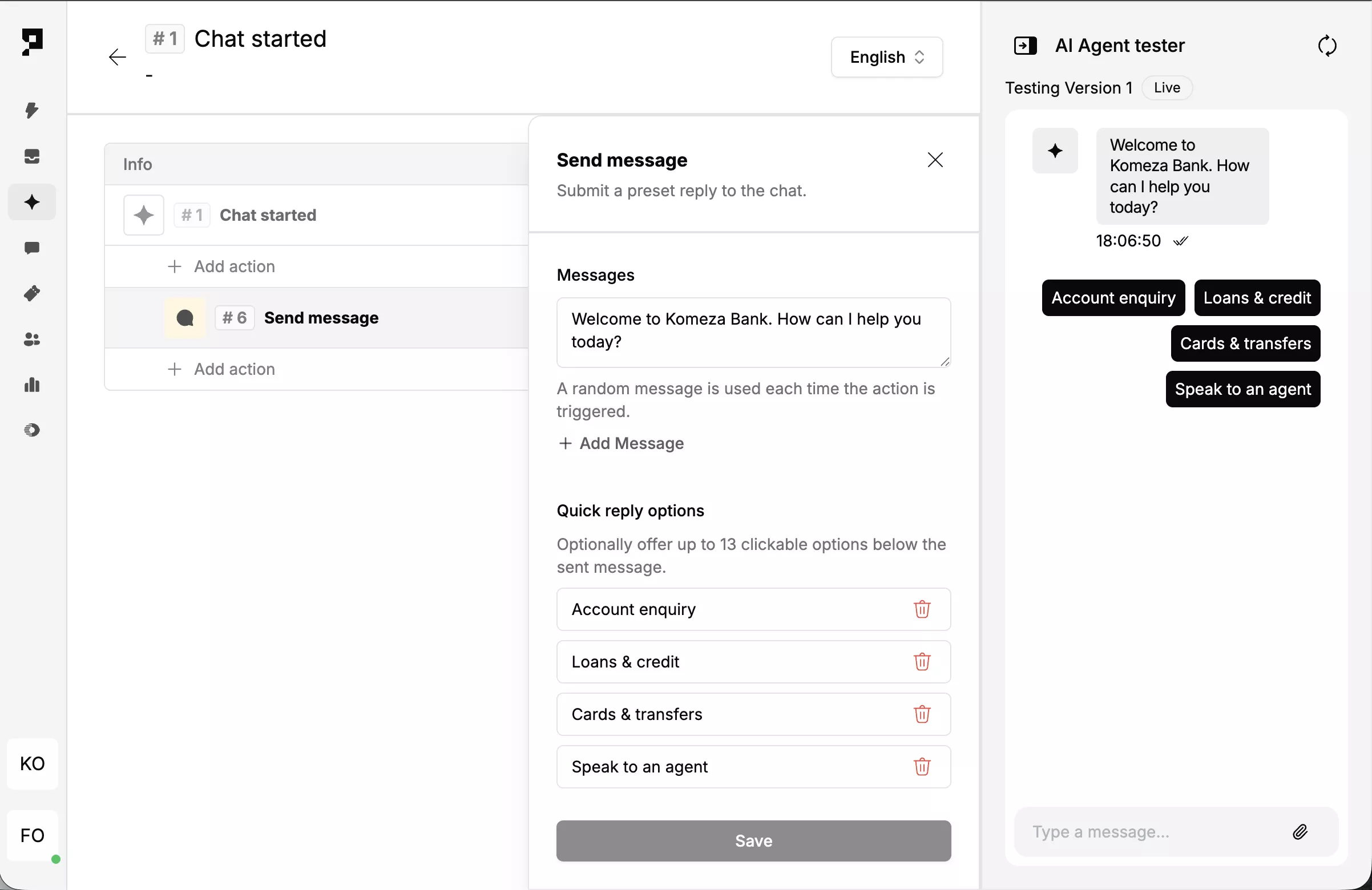Click the Save button
The image size is (1372, 890).
[753, 840]
